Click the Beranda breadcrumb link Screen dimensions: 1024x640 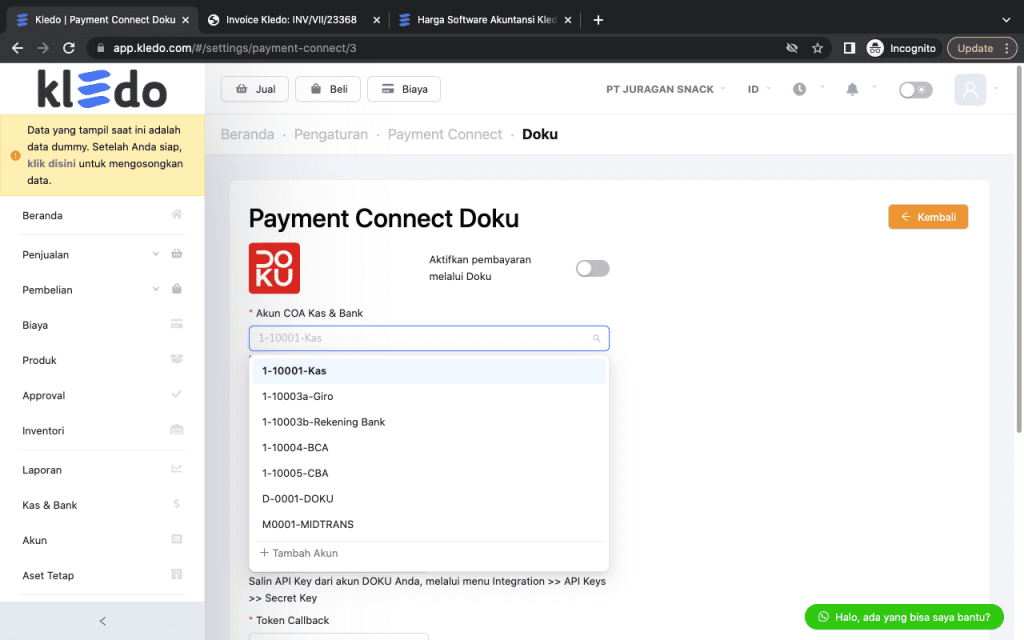247,134
